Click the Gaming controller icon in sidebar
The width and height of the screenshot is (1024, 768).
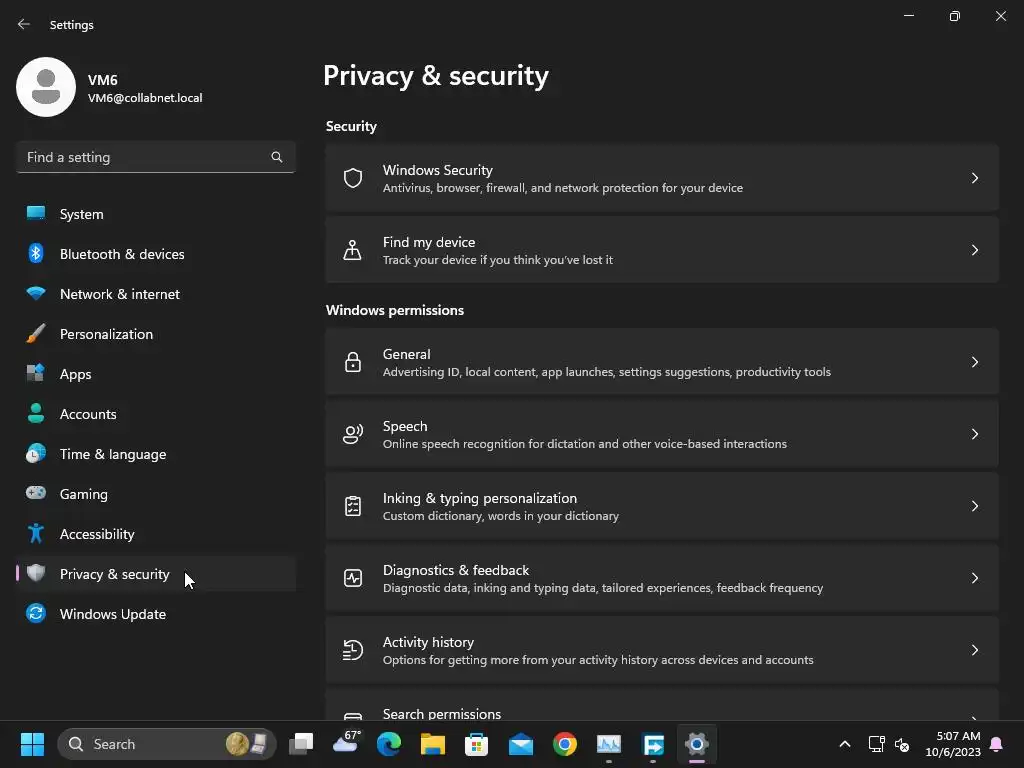tap(36, 493)
